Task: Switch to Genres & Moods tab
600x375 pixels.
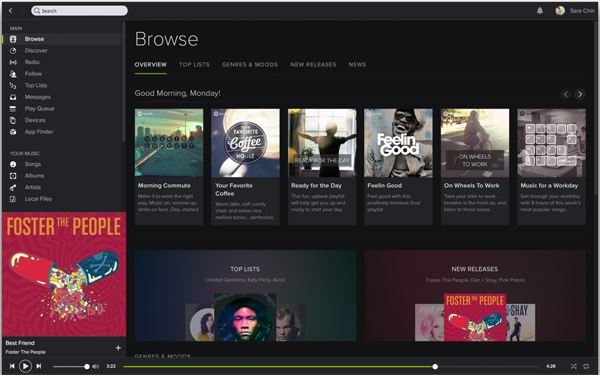Action: pos(250,65)
